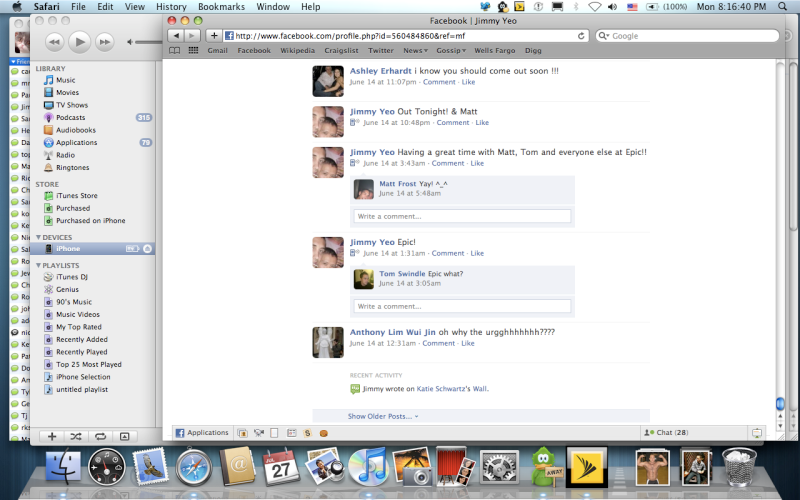Screen dimensions: 800x500
Task: Add a new playlist in iTunes
Action: [x=52, y=436]
